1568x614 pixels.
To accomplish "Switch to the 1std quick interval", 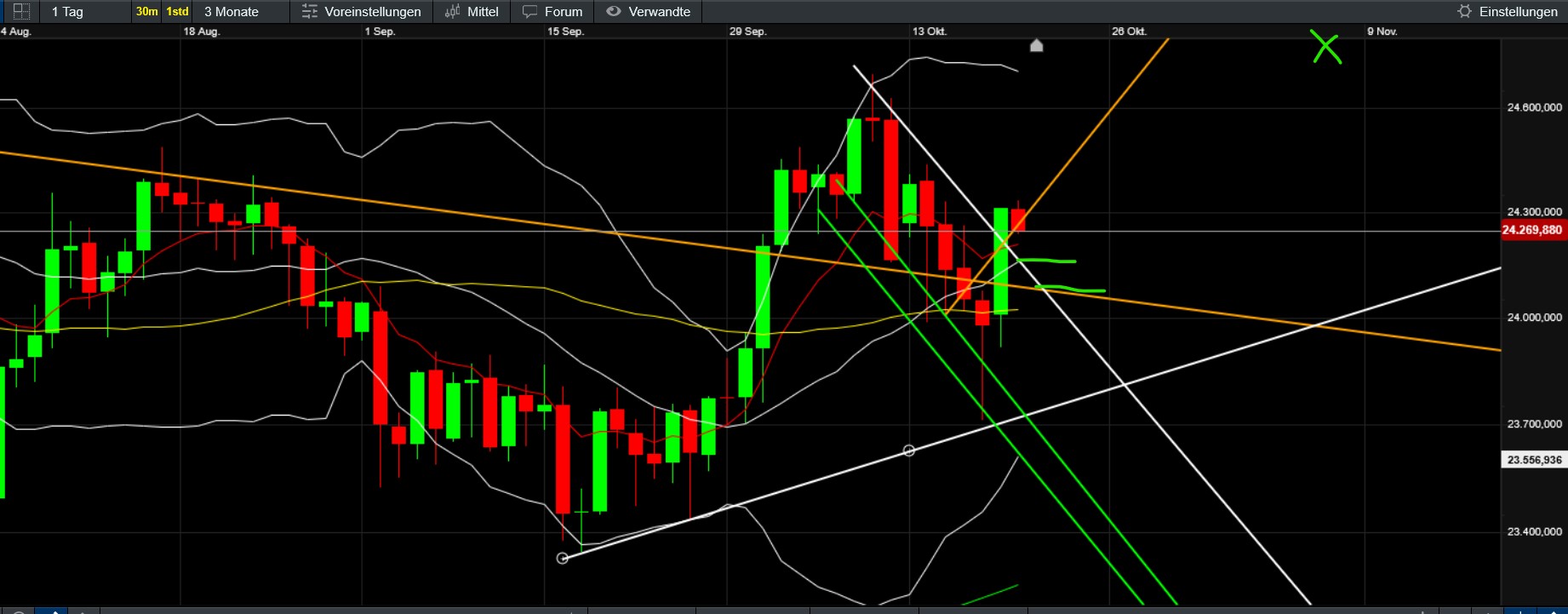I will click(177, 12).
